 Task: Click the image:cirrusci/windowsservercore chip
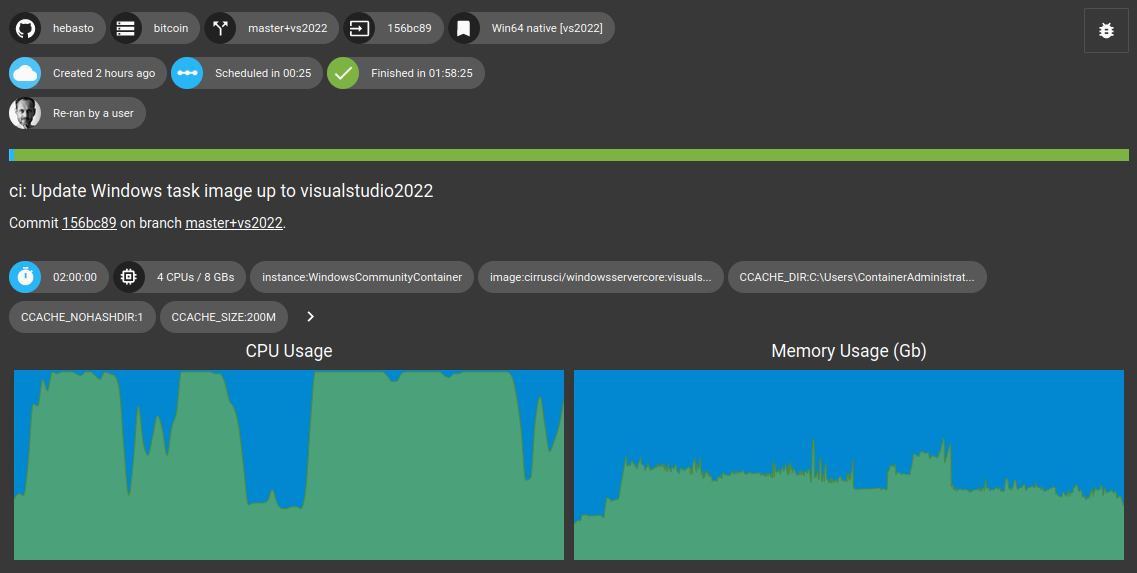point(600,277)
